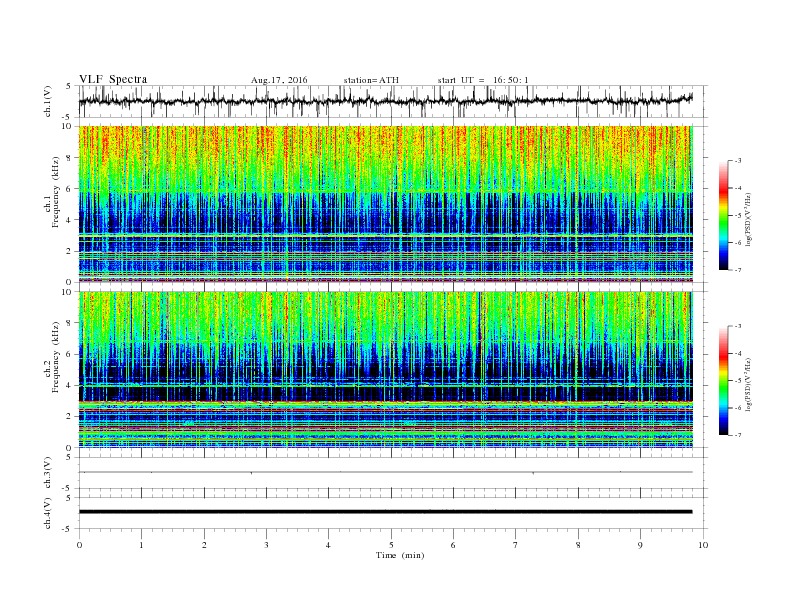
Task: Click time axis tick label "9"
Action: pyautogui.click(x=640, y=545)
